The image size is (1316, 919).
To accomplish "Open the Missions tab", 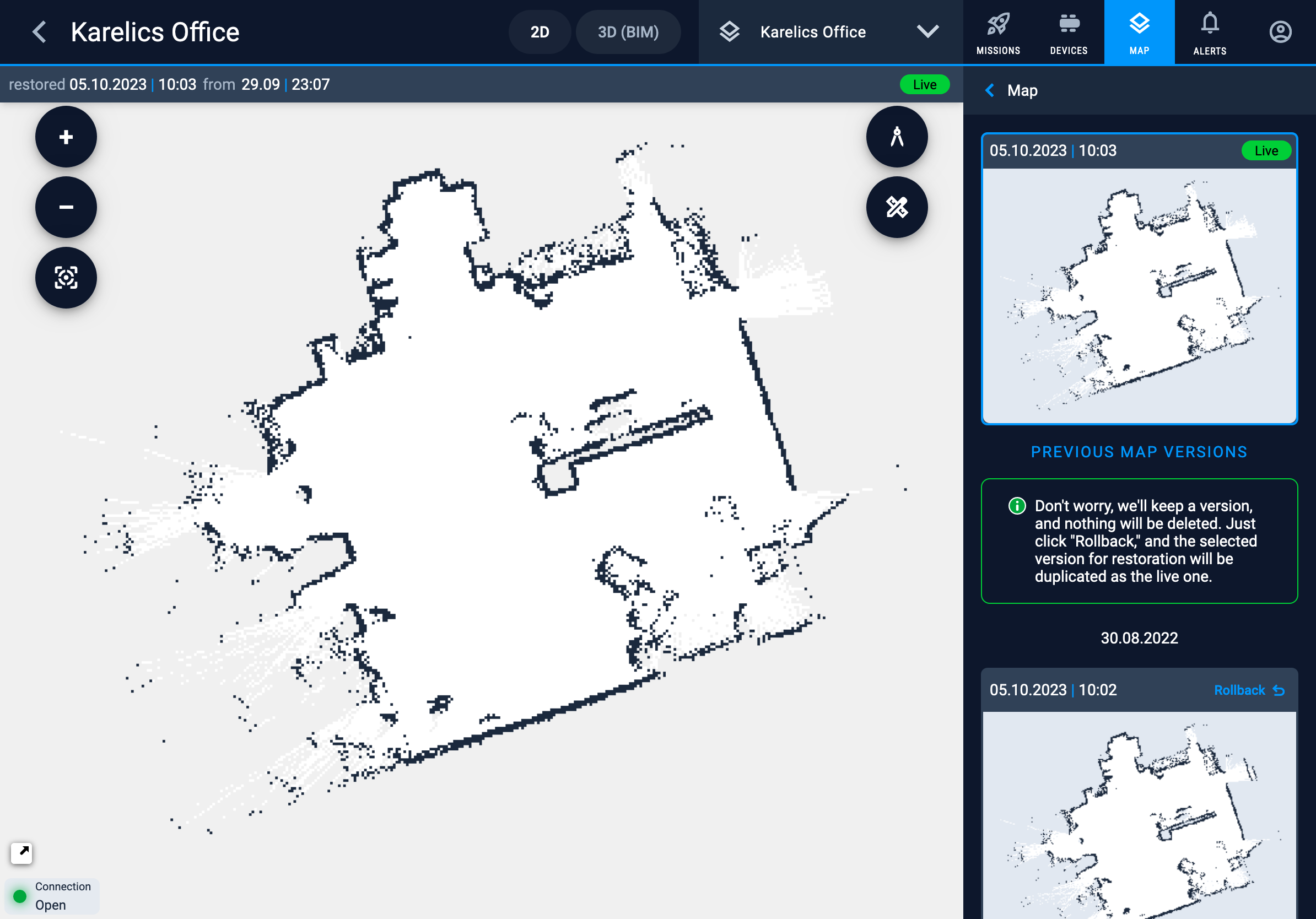I will click(x=998, y=33).
